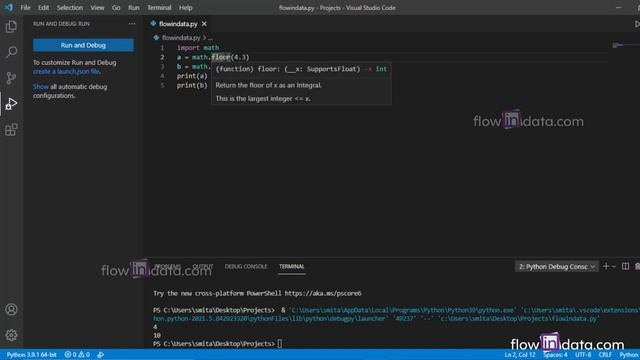Open the Extensions view
The image size is (640, 360).
click(x=11, y=130)
